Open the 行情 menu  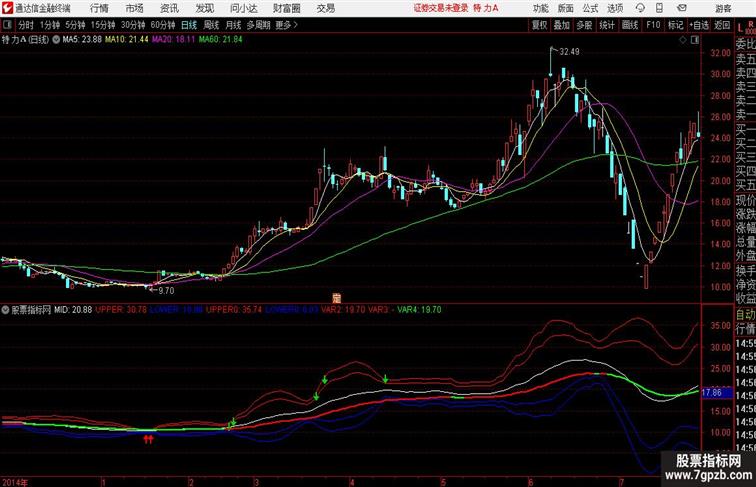click(x=99, y=8)
